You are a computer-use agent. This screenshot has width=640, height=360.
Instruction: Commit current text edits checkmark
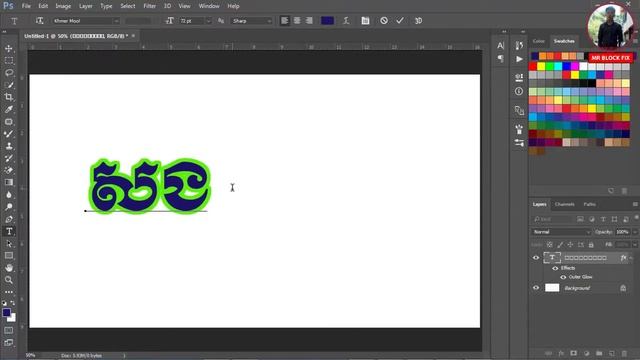pyautogui.click(x=400, y=21)
